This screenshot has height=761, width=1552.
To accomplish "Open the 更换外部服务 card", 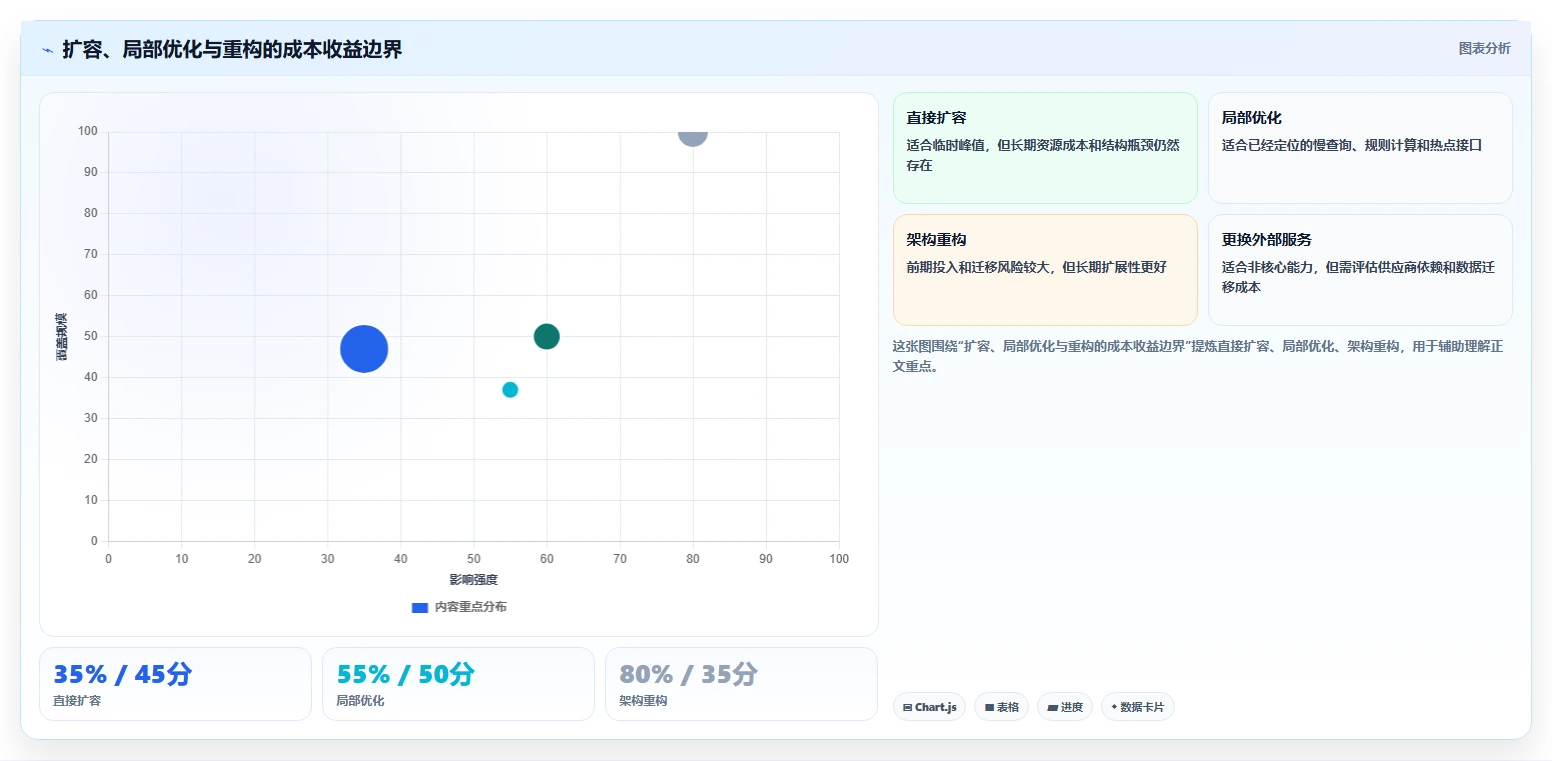I will 1360,270.
